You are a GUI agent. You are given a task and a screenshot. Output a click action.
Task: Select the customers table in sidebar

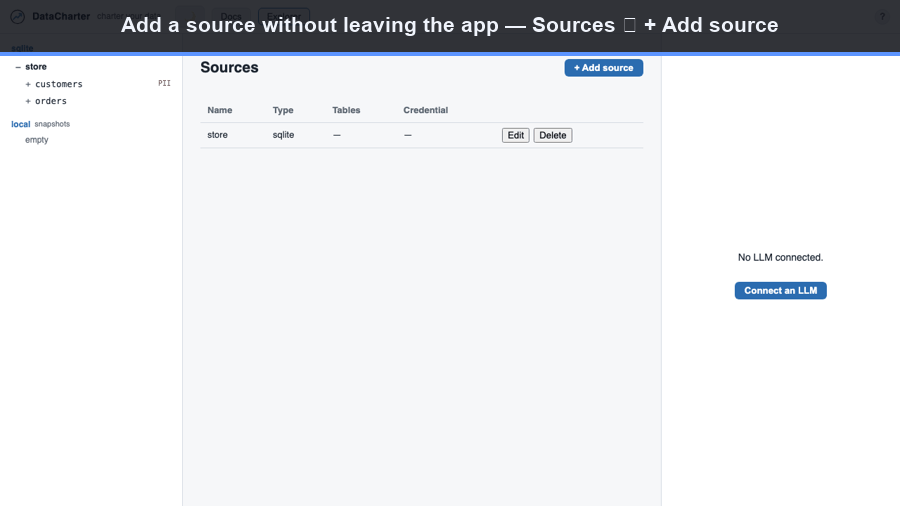point(59,84)
